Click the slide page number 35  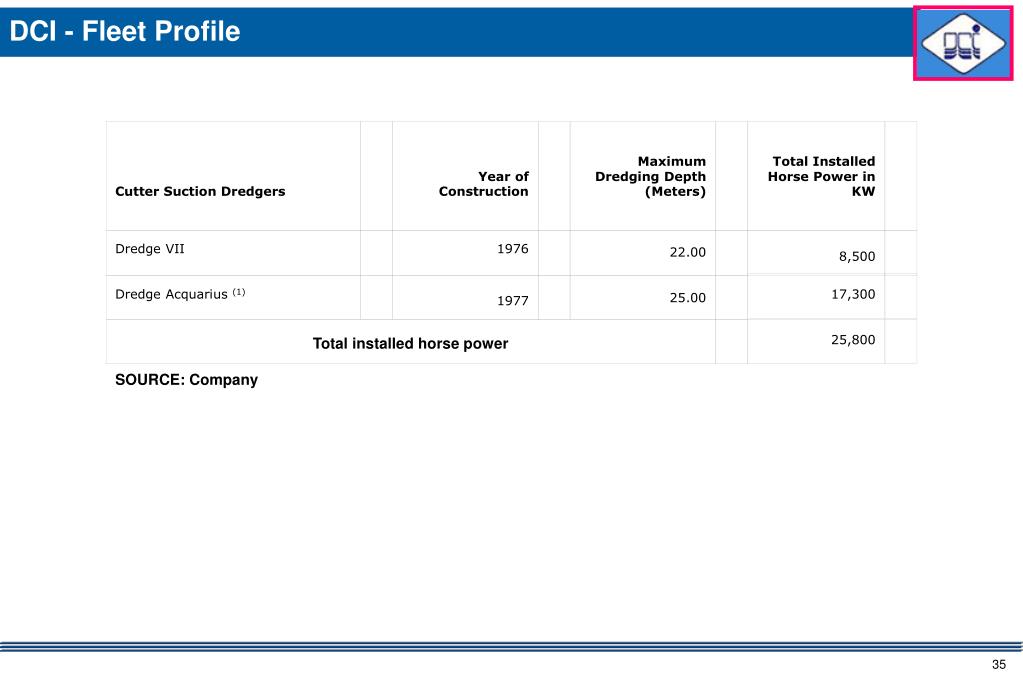point(999,664)
